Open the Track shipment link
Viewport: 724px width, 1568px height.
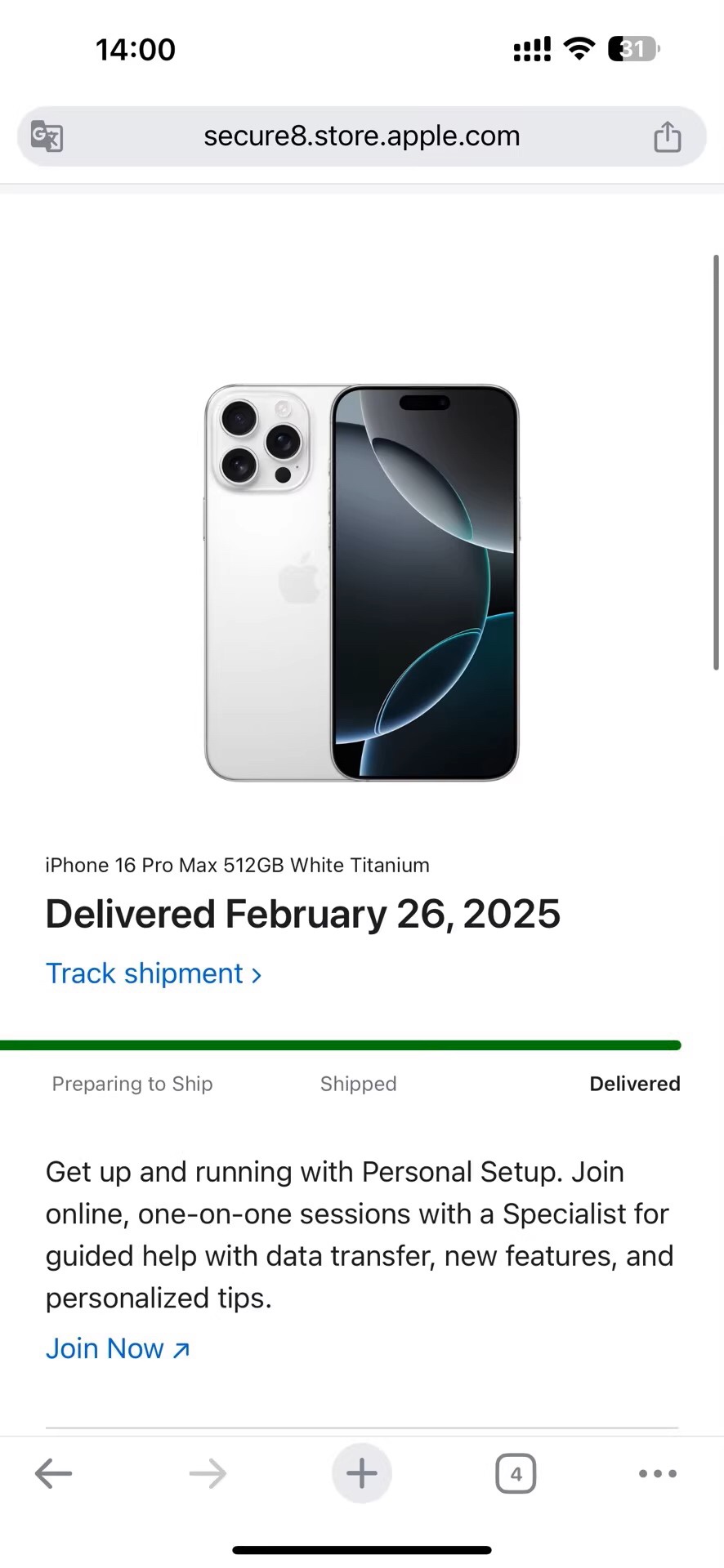(x=154, y=973)
